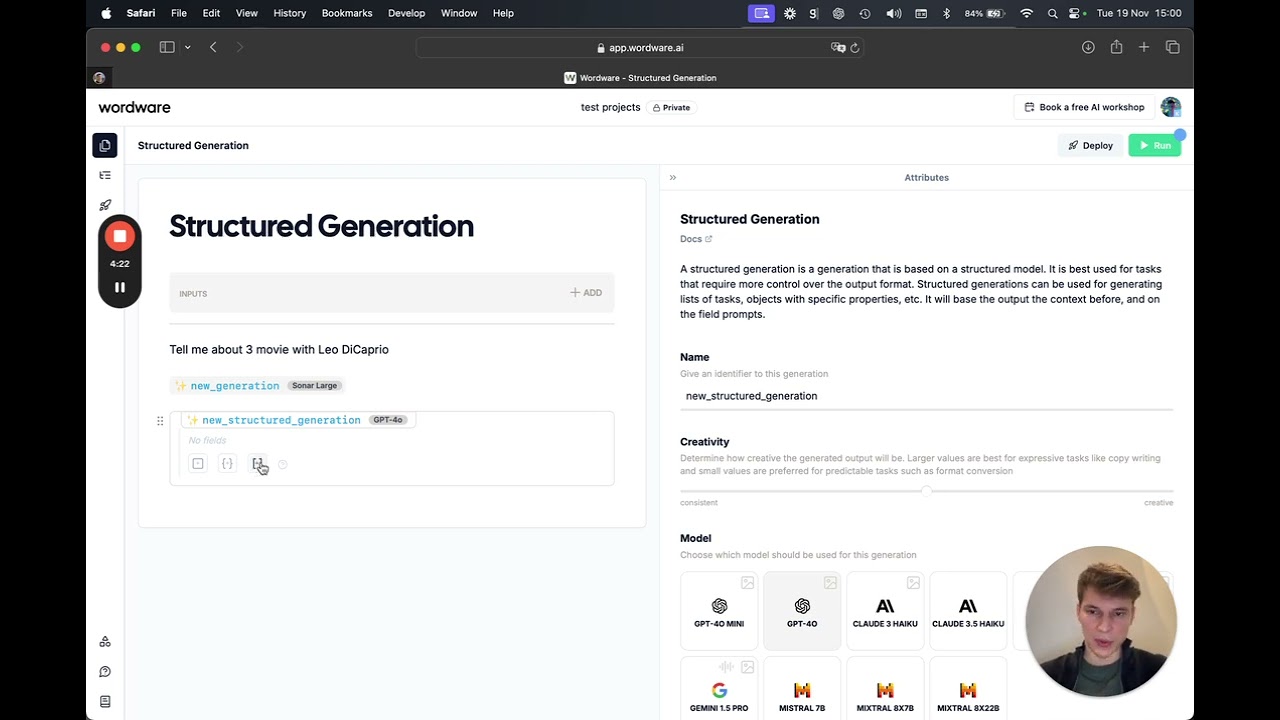Click the app.wordware.ai address bar

point(640,47)
